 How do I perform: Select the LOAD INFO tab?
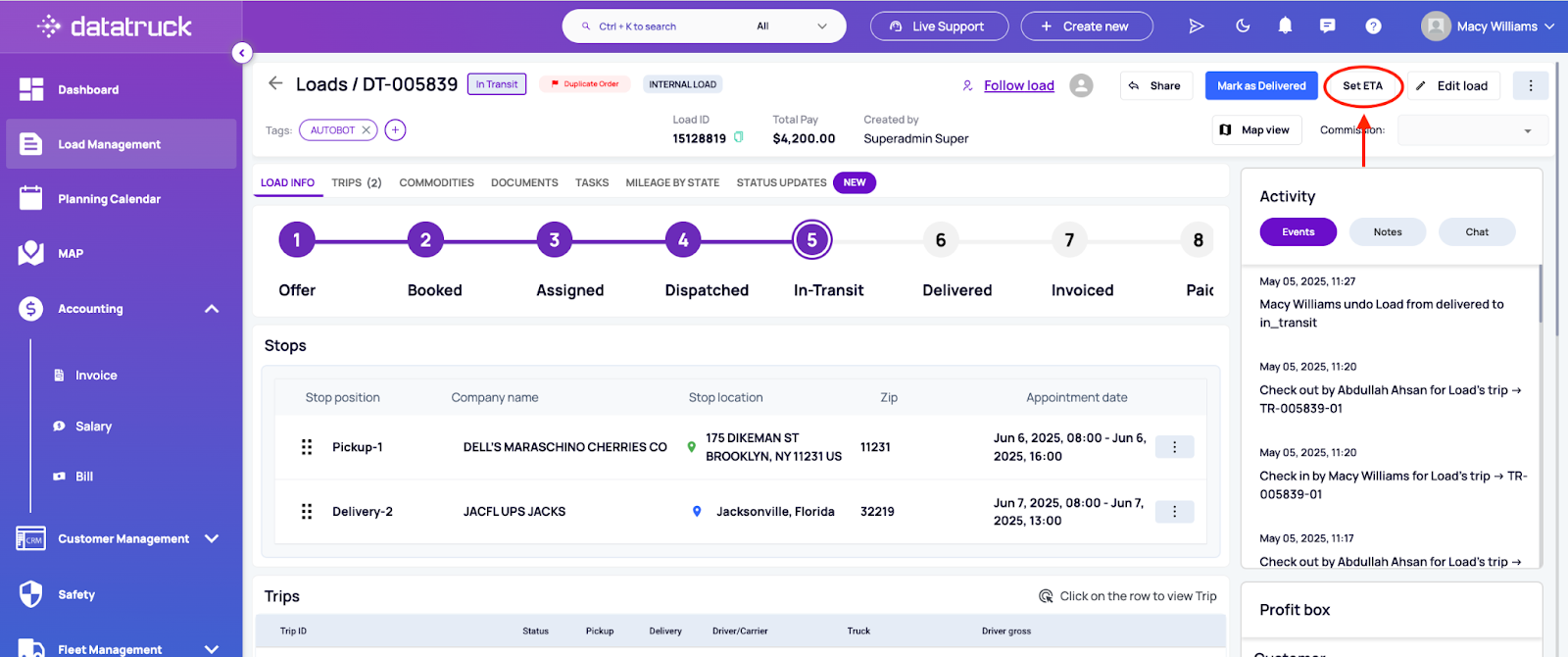287,183
